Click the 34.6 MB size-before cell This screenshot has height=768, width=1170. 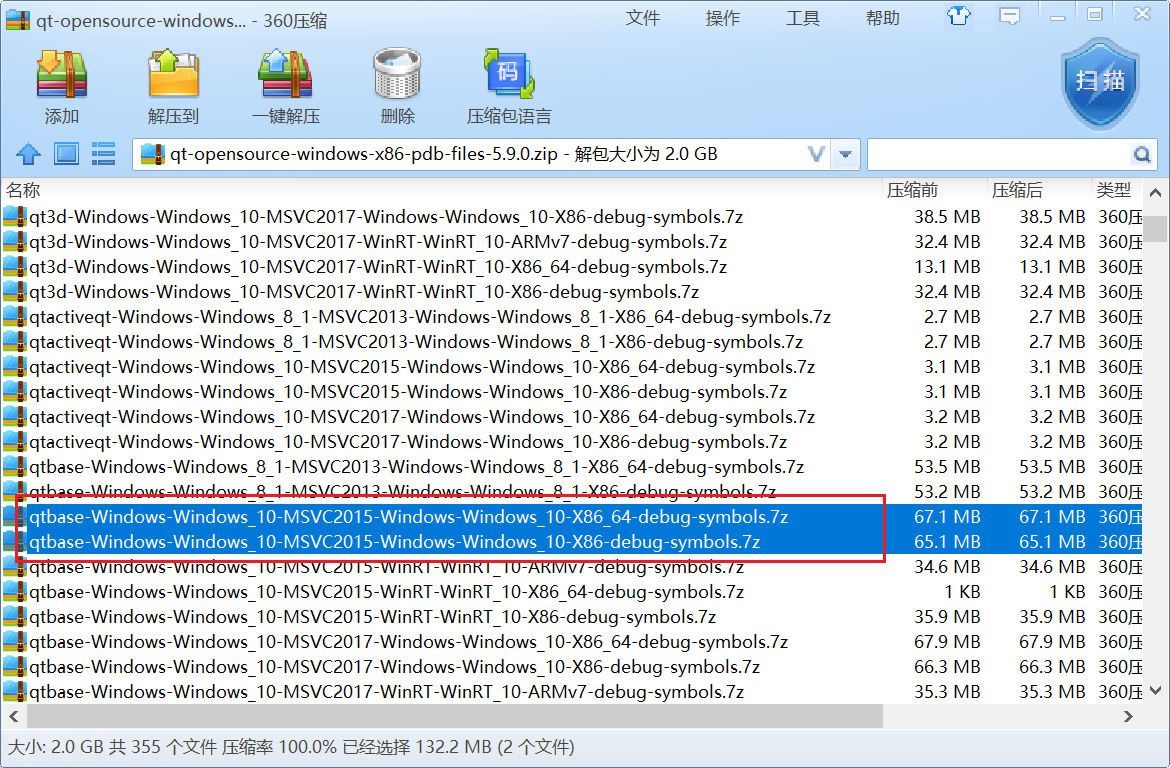click(x=947, y=567)
